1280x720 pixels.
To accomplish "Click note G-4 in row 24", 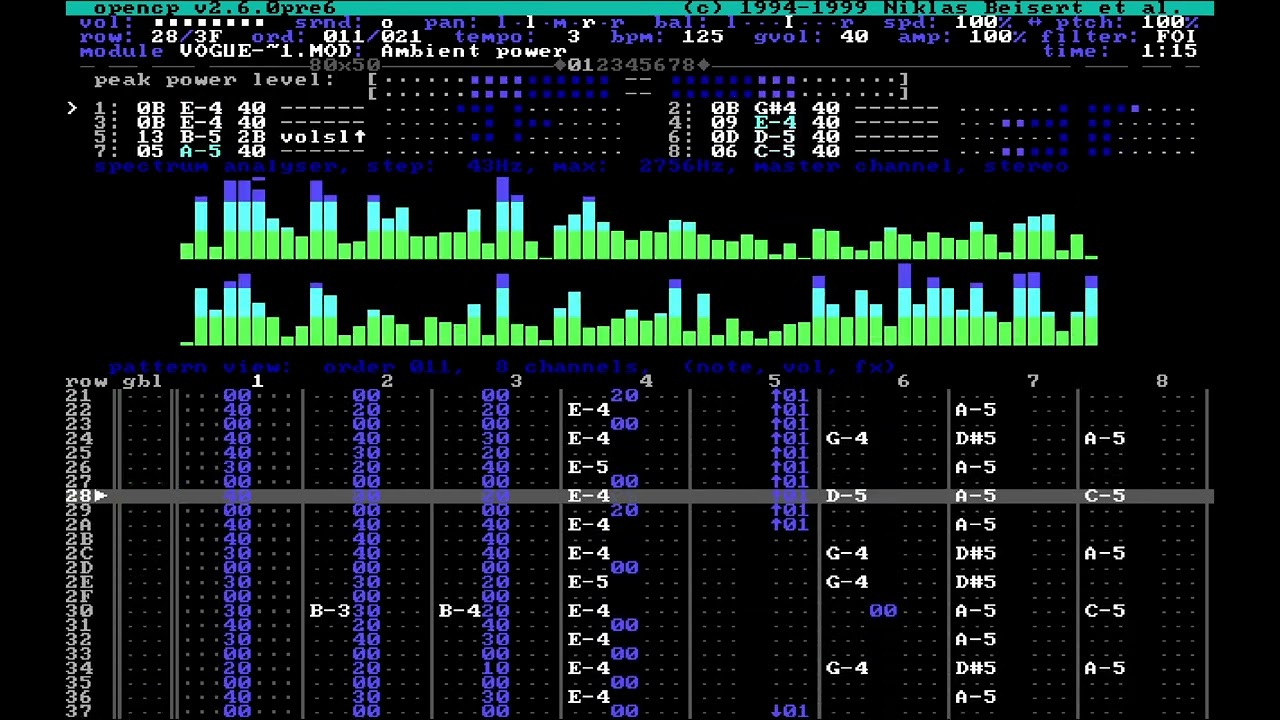I will tap(847, 439).
